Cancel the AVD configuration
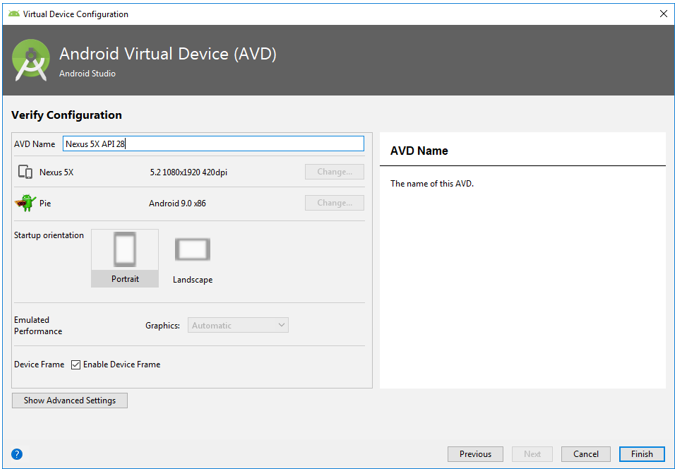 pyautogui.click(x=586, y=454)
